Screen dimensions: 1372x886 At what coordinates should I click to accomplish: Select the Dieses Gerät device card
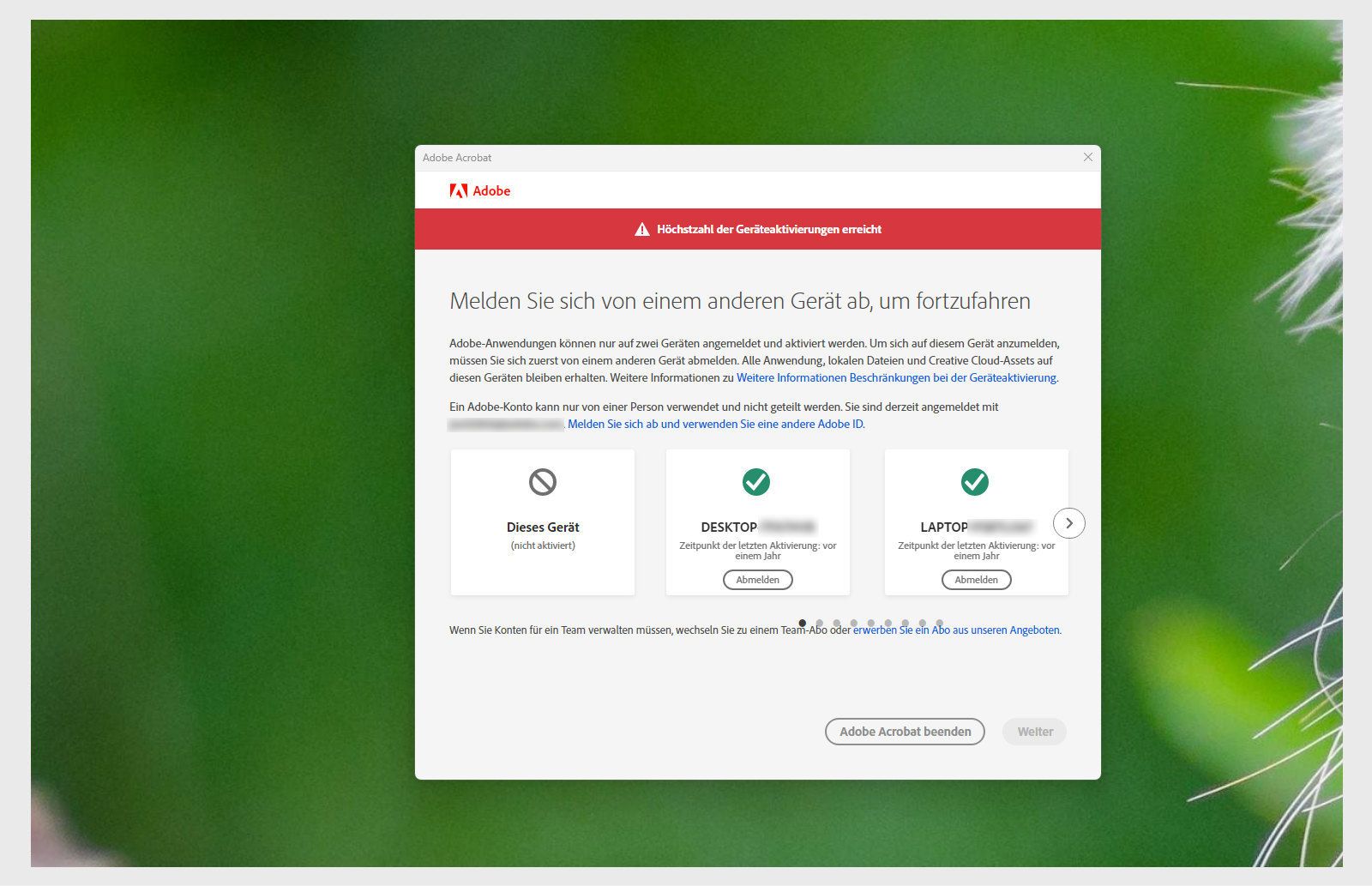[x=543, y=522]
